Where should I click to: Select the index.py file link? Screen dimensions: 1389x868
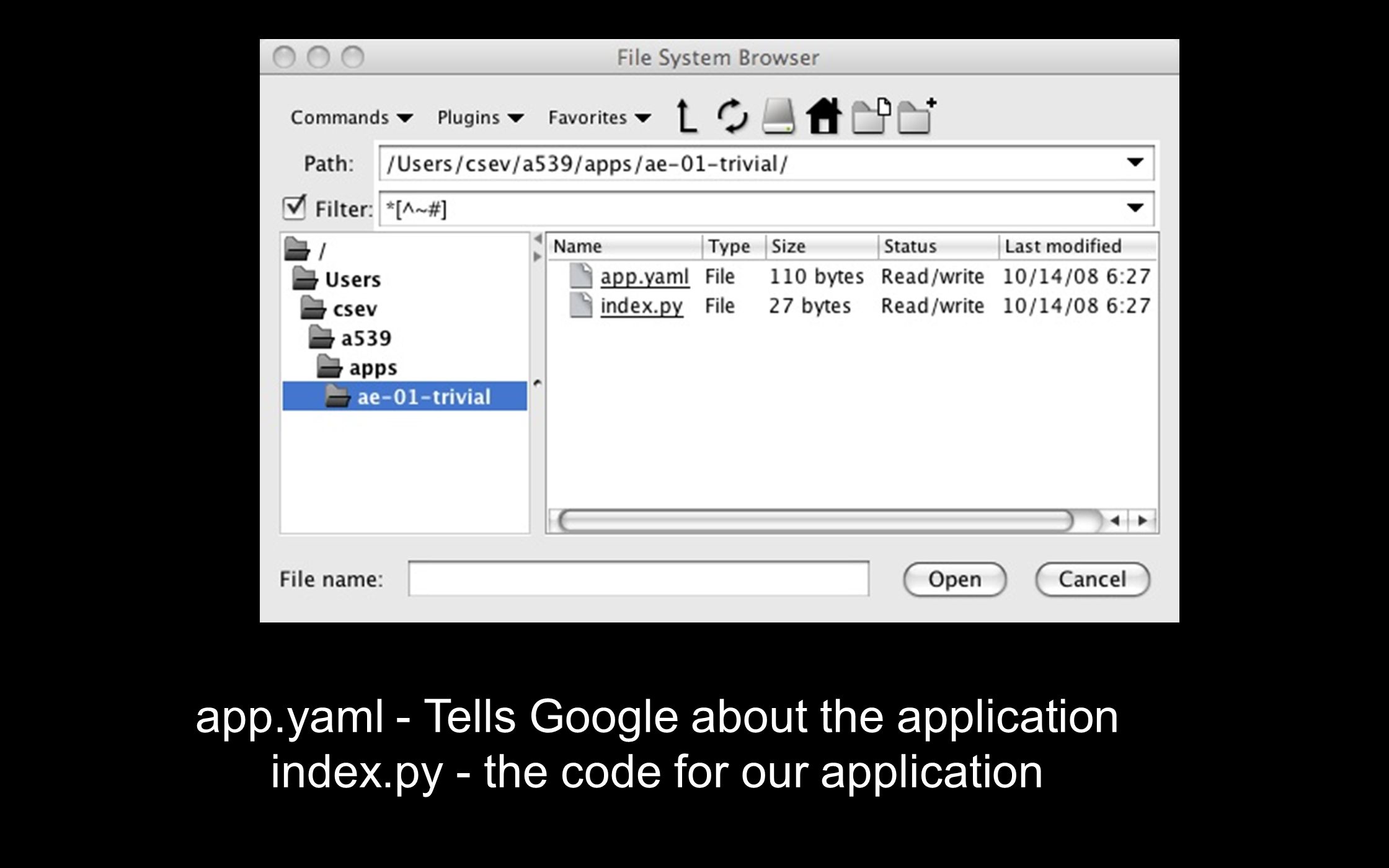(641, 306)
